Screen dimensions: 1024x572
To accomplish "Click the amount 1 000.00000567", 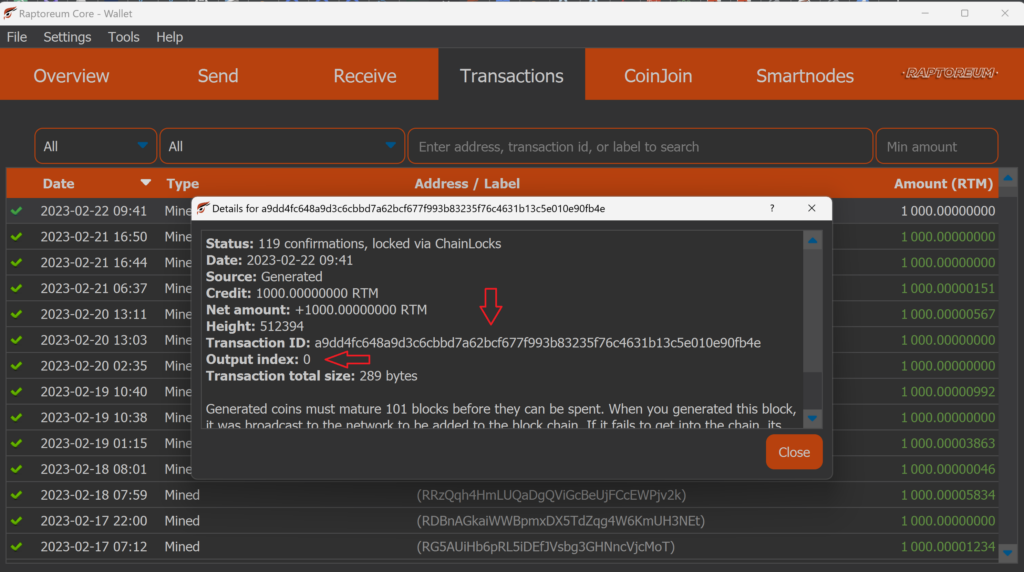I will pyautogui.click(x=948, y=314).
